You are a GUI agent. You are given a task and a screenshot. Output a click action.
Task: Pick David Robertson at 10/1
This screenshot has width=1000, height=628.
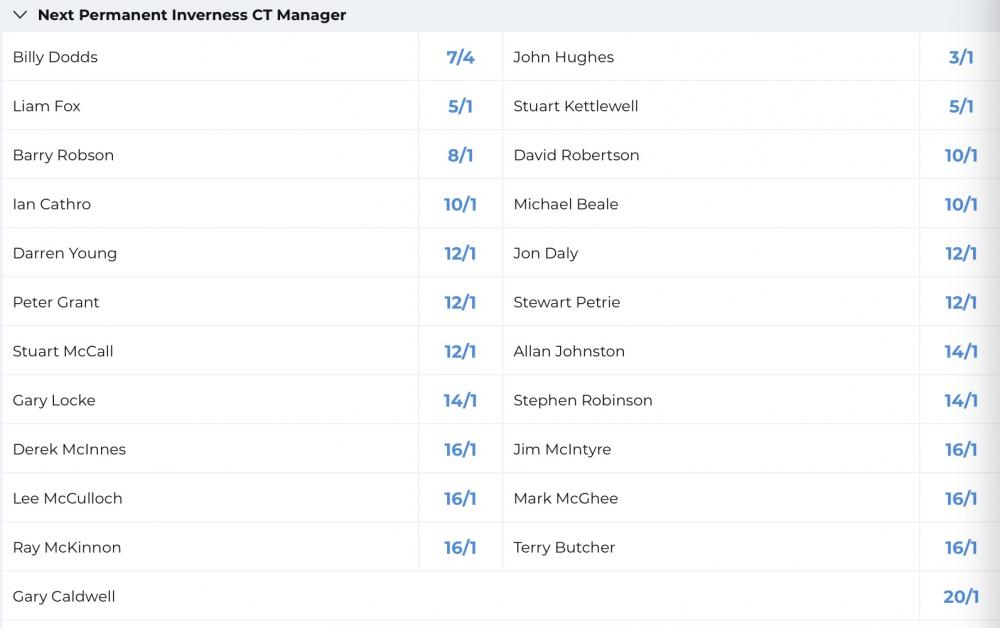click(x=960, y=155)
